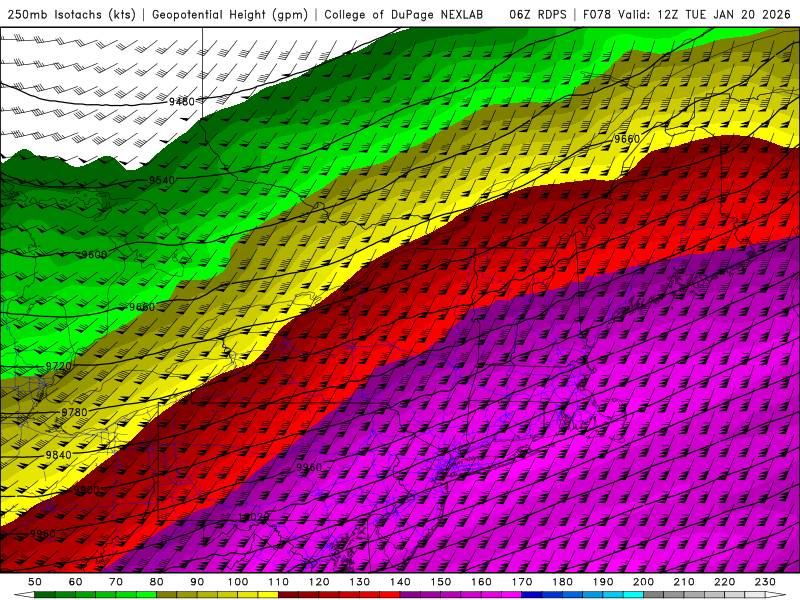The image size is (800, 600).
Task: Select the darkest green swatch at 50 kts
Action: (x=45, y=595)
